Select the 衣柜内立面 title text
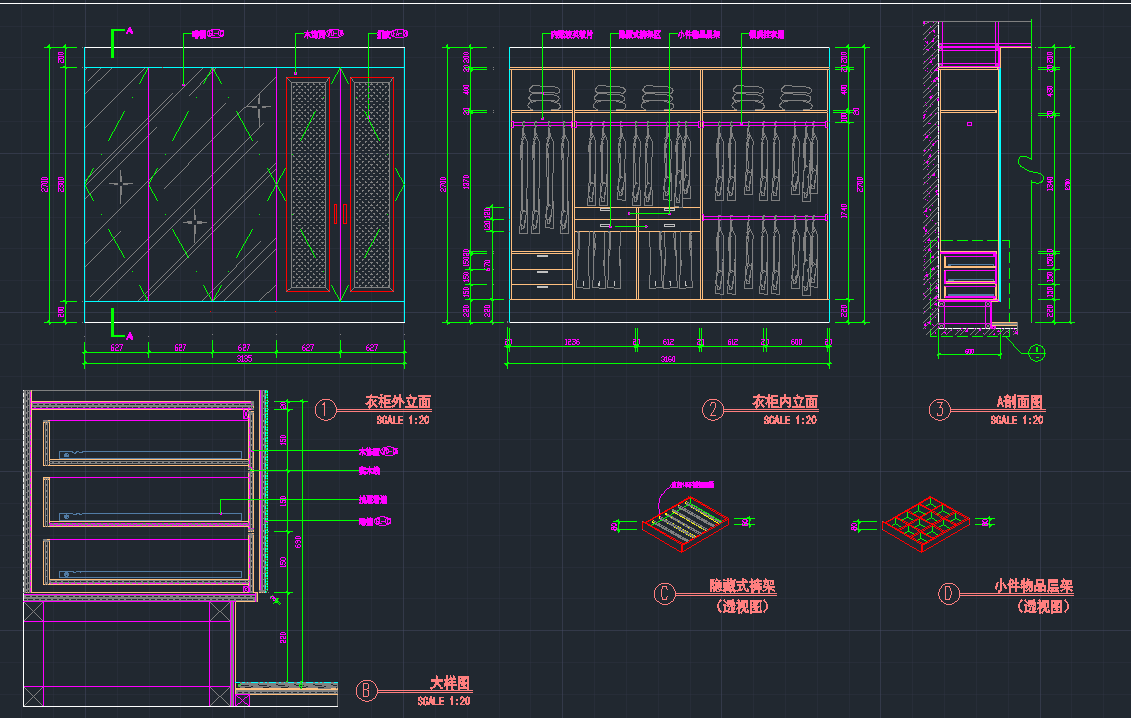 (x=785, y=402)
